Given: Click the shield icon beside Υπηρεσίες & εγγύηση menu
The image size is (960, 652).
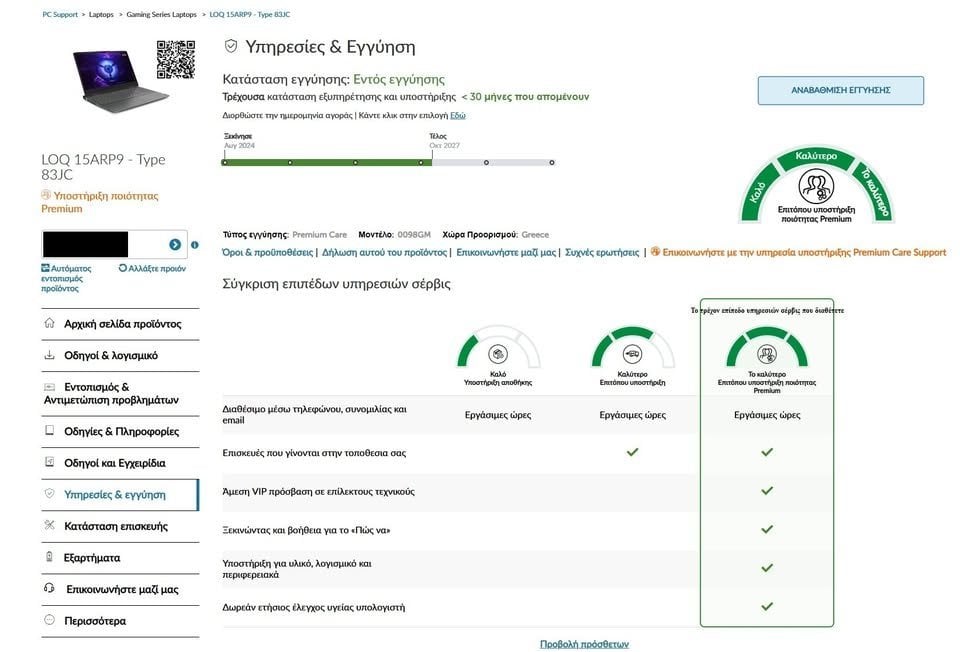Looking at the screenshot, I should 50,493.
